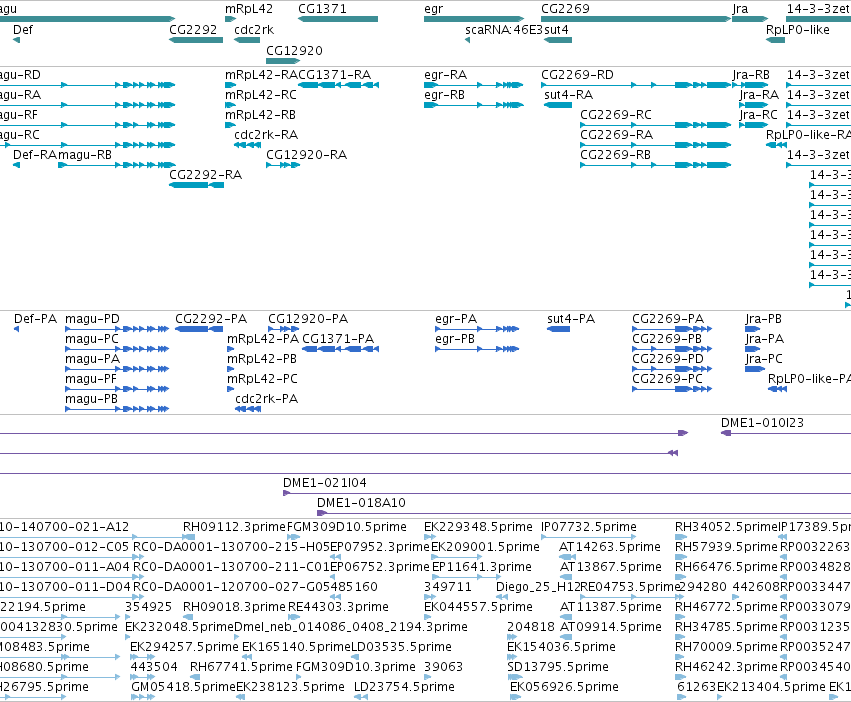
Task: Click the magu-PF protein label
Action: 91,379
